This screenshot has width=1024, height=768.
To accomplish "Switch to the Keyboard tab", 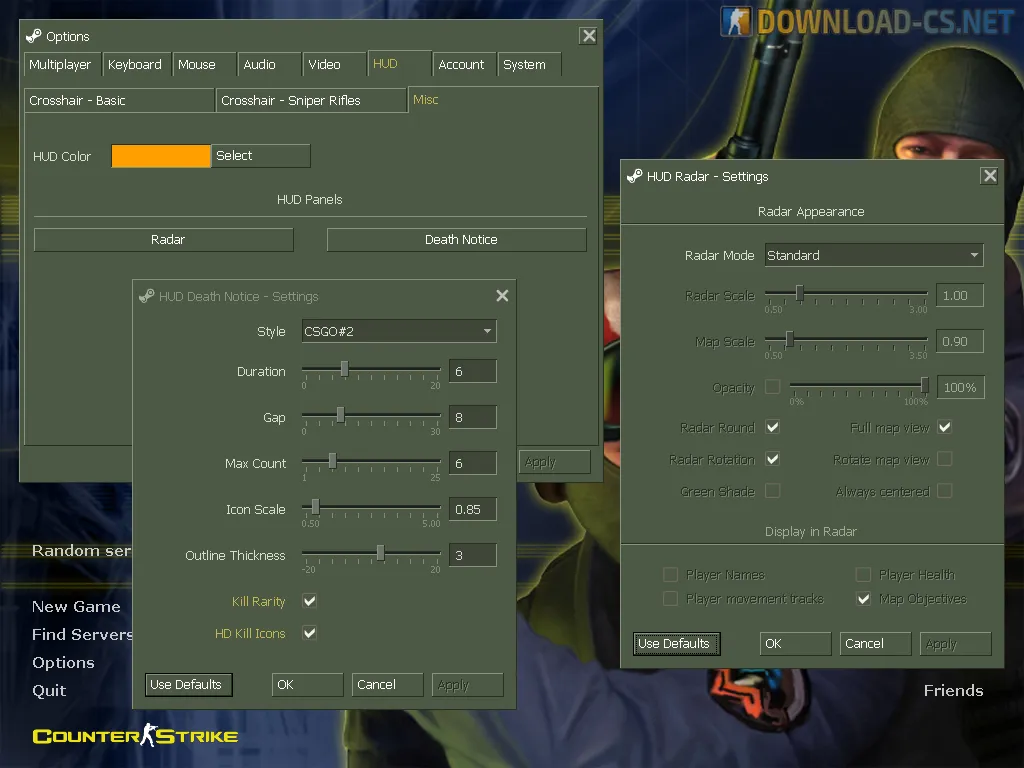I will tap(136, 65).
